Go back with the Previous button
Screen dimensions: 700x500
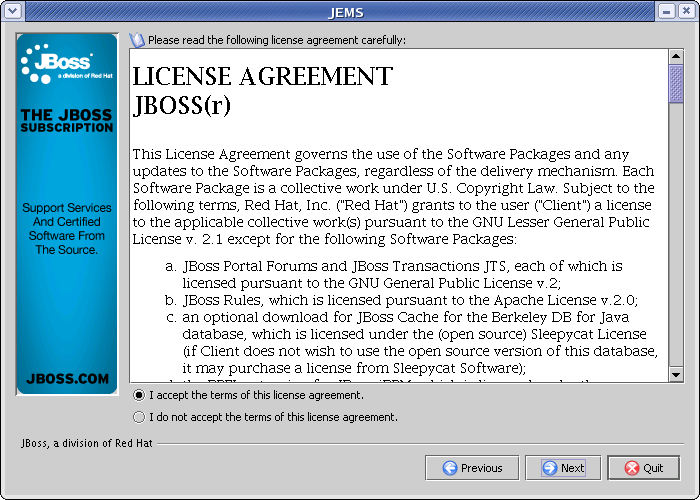(x=472, y=468)
